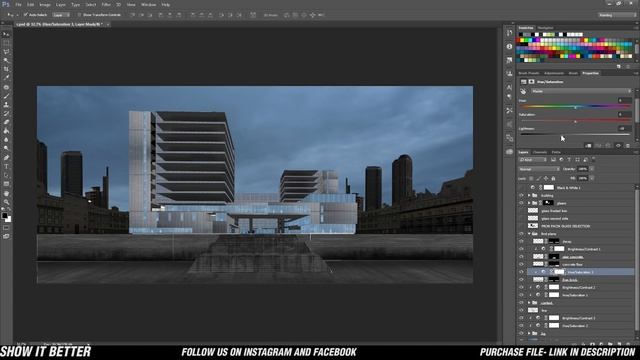This screenshot has height=360, width=640.
Task: Expand the group above the line layer
Action: pyautogui.click(x=529, y=303)
